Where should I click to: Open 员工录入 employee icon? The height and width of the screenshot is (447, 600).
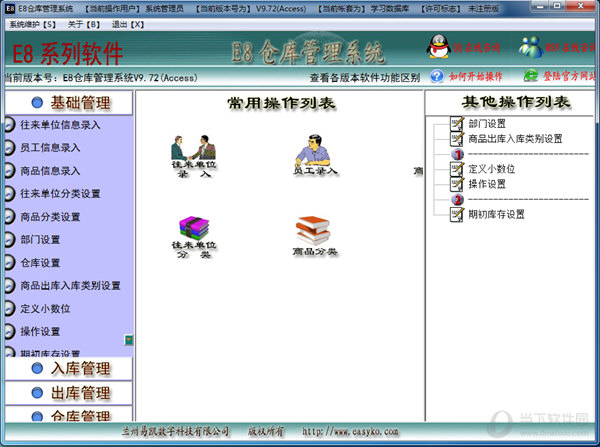(x=315, y=155)
